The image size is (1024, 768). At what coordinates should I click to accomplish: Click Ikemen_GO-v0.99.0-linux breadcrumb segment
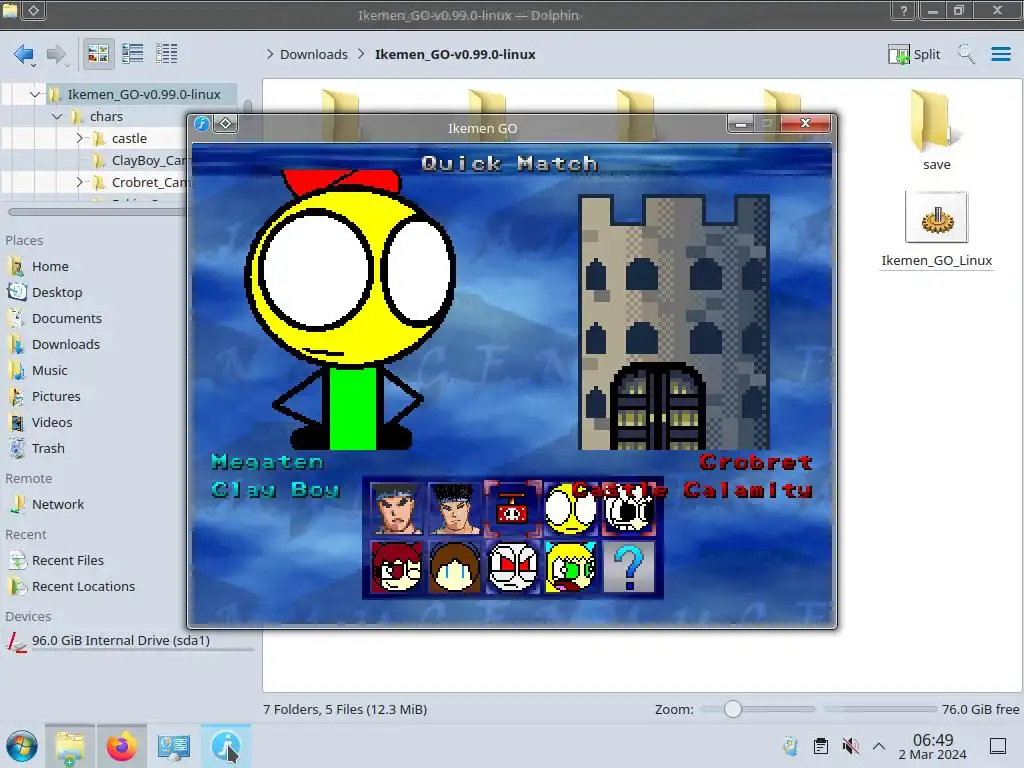pos(455,54)
